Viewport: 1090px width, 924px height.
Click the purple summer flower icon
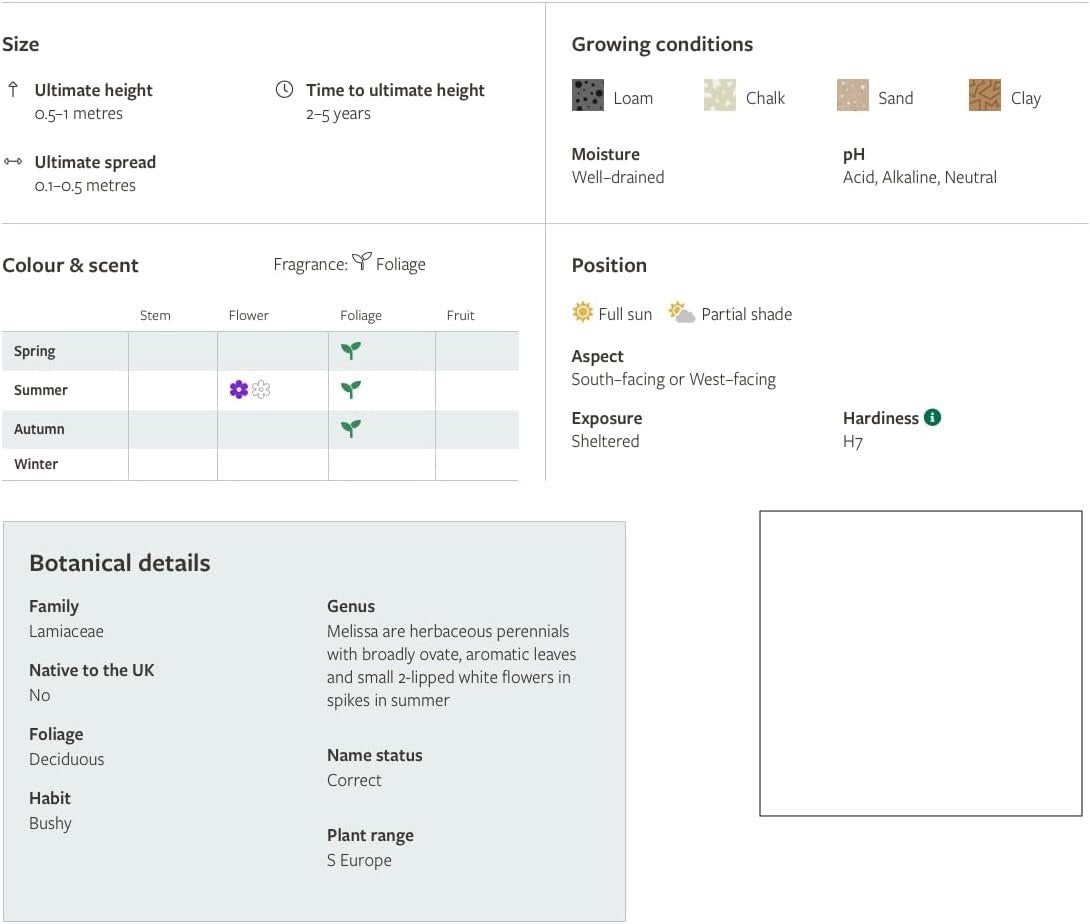[238, 389]
